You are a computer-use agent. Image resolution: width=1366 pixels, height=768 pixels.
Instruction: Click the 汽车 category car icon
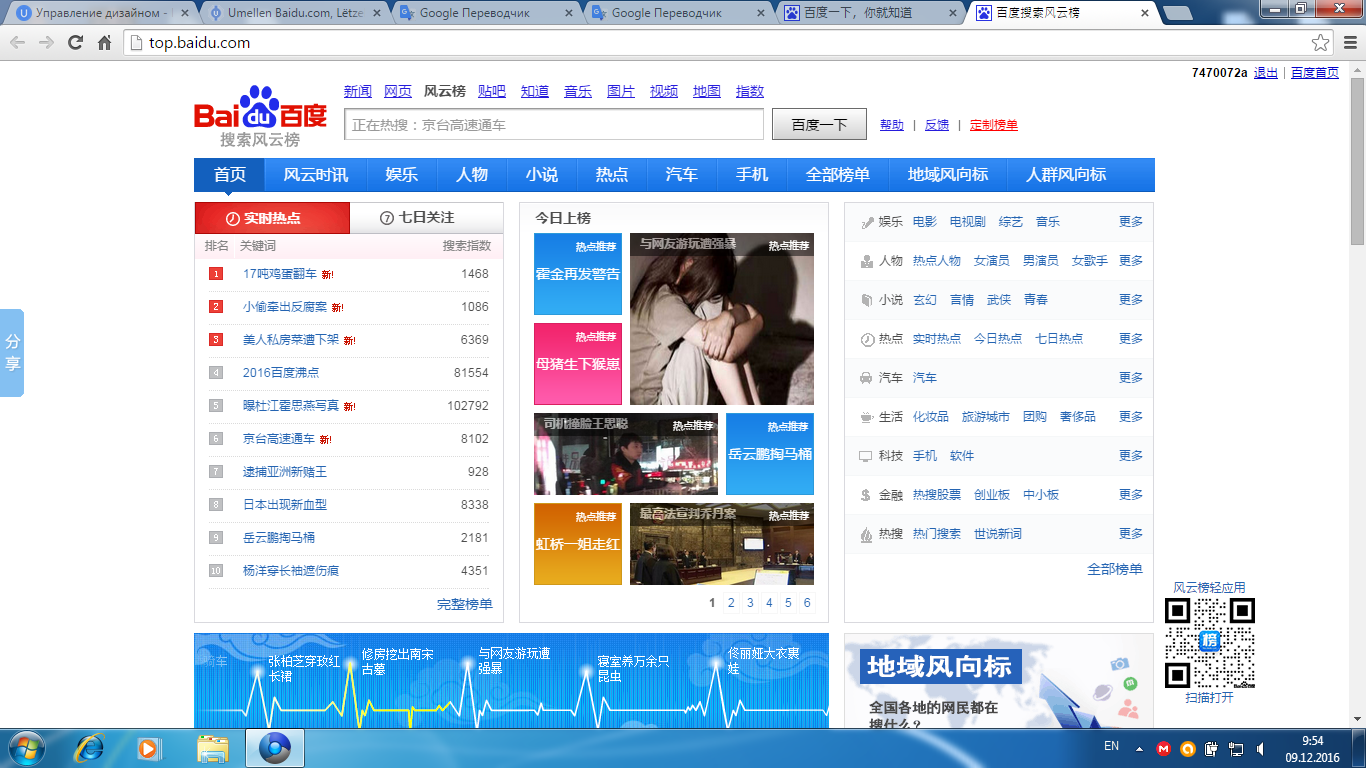[866, 378]
